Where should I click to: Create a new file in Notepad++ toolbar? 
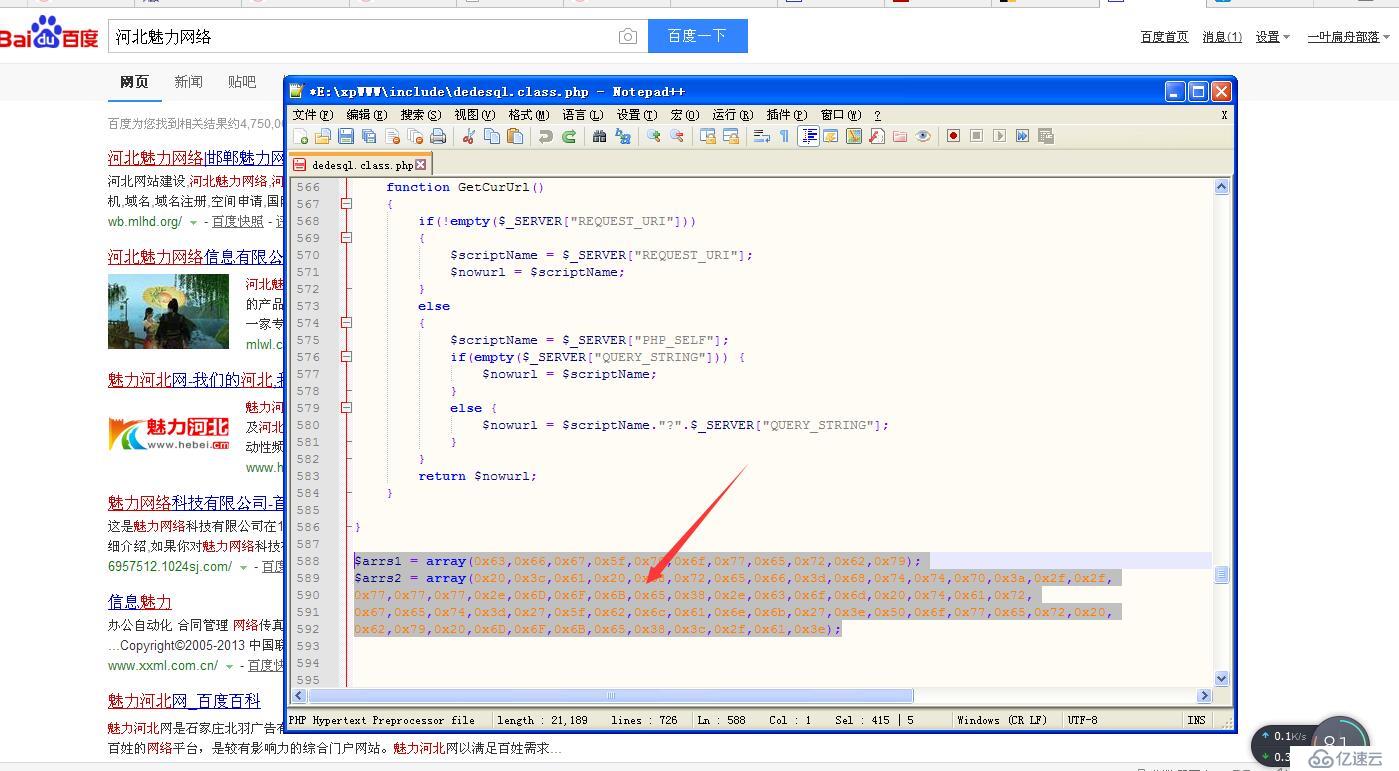click(x=299, y=136)
